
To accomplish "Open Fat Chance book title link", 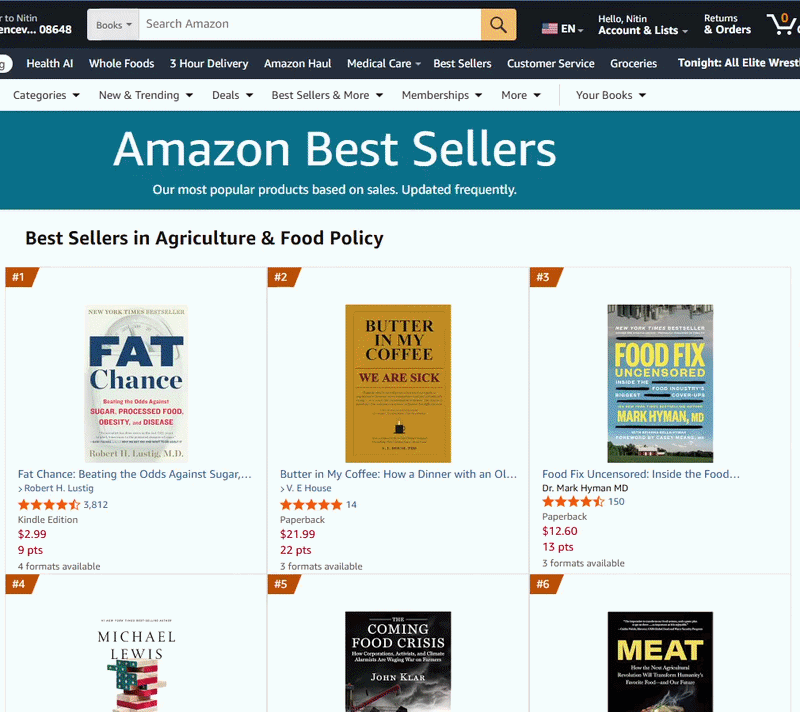I will pyautogui.click(x=135, y=474).
